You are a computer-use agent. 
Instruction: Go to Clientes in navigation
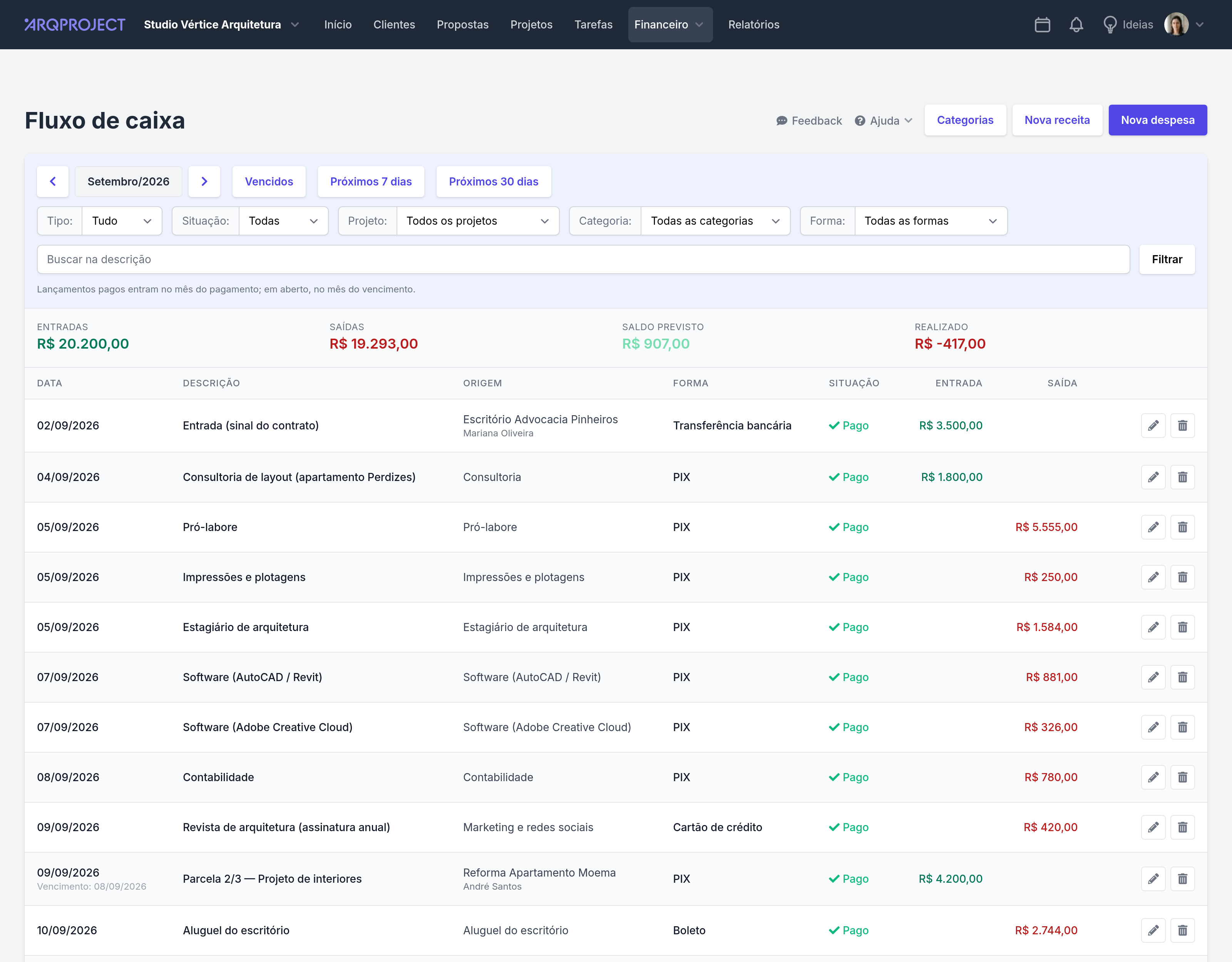coord(394,25)
